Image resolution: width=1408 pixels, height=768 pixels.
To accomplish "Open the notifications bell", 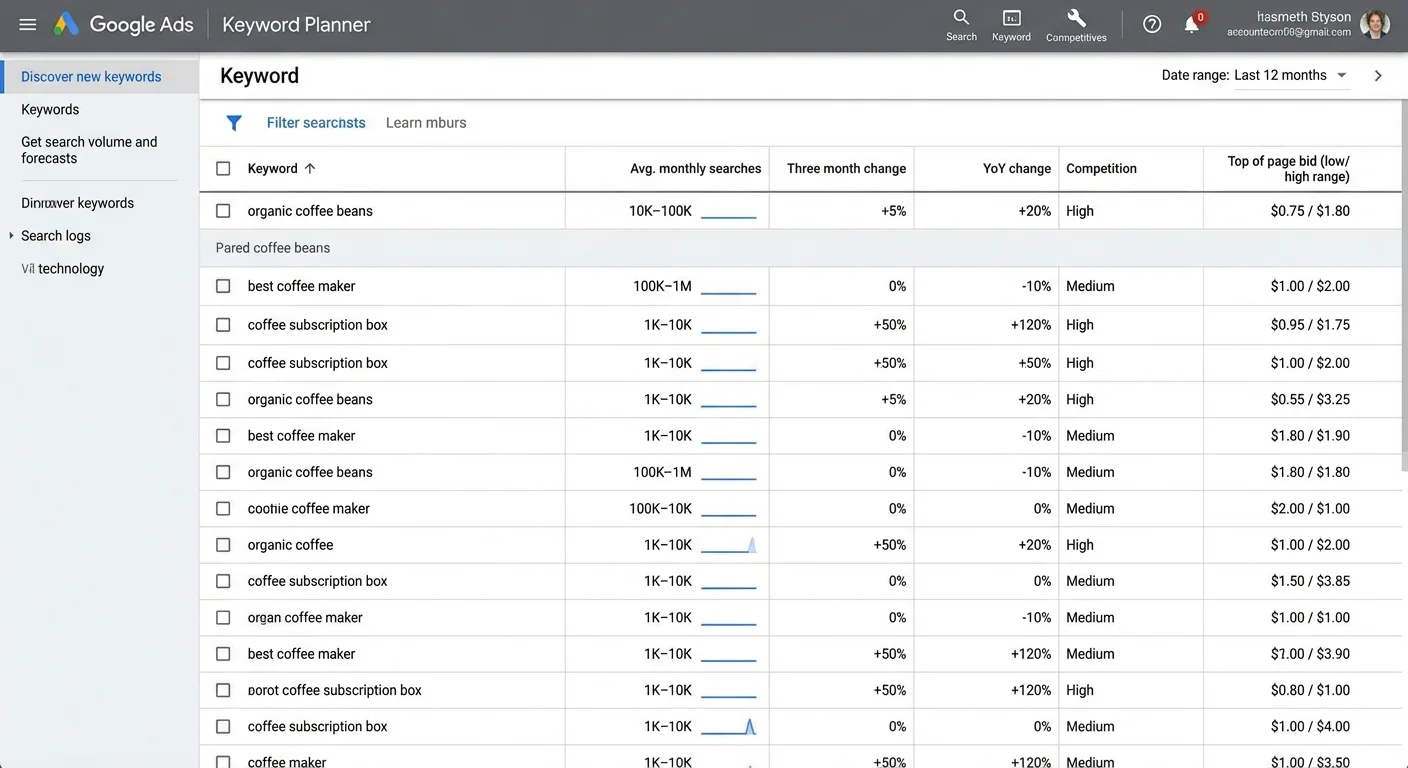I will tap(1192, 24).
